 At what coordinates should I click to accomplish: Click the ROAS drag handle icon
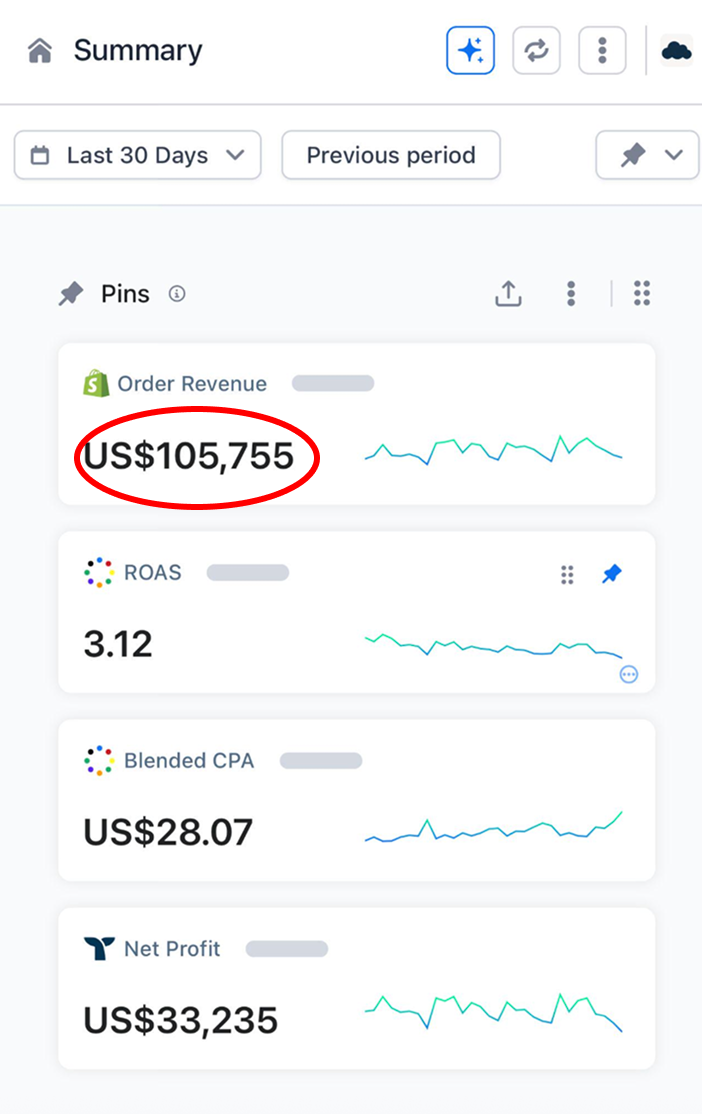[567, 574]
